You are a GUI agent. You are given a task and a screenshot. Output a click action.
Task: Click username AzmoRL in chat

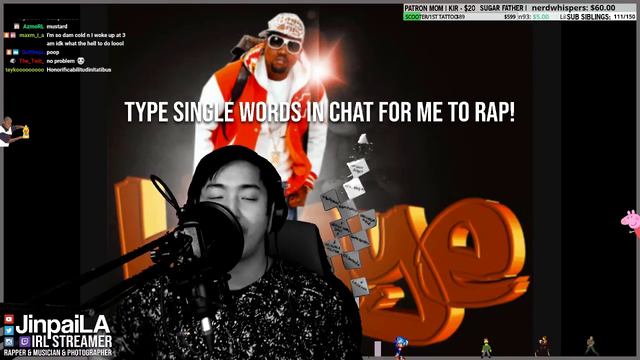(33, 27)
